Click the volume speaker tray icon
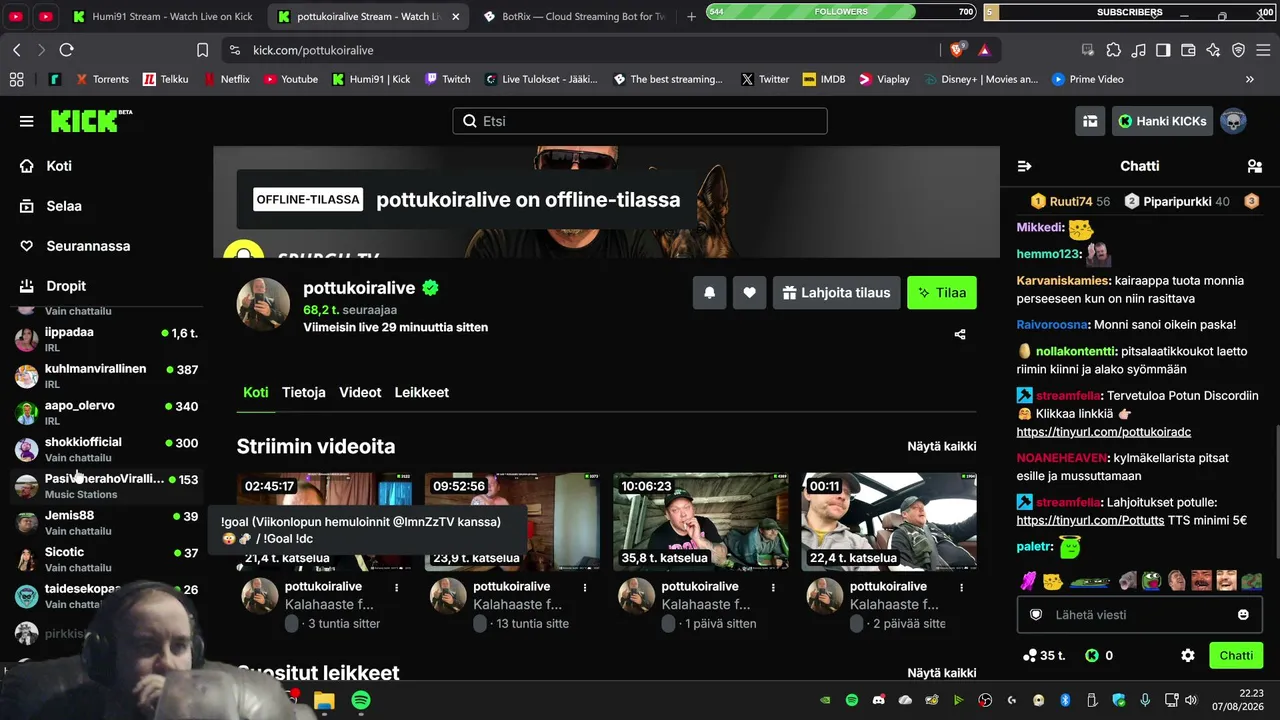Viewport: 1280px width, 720px height. [1191, 700]
